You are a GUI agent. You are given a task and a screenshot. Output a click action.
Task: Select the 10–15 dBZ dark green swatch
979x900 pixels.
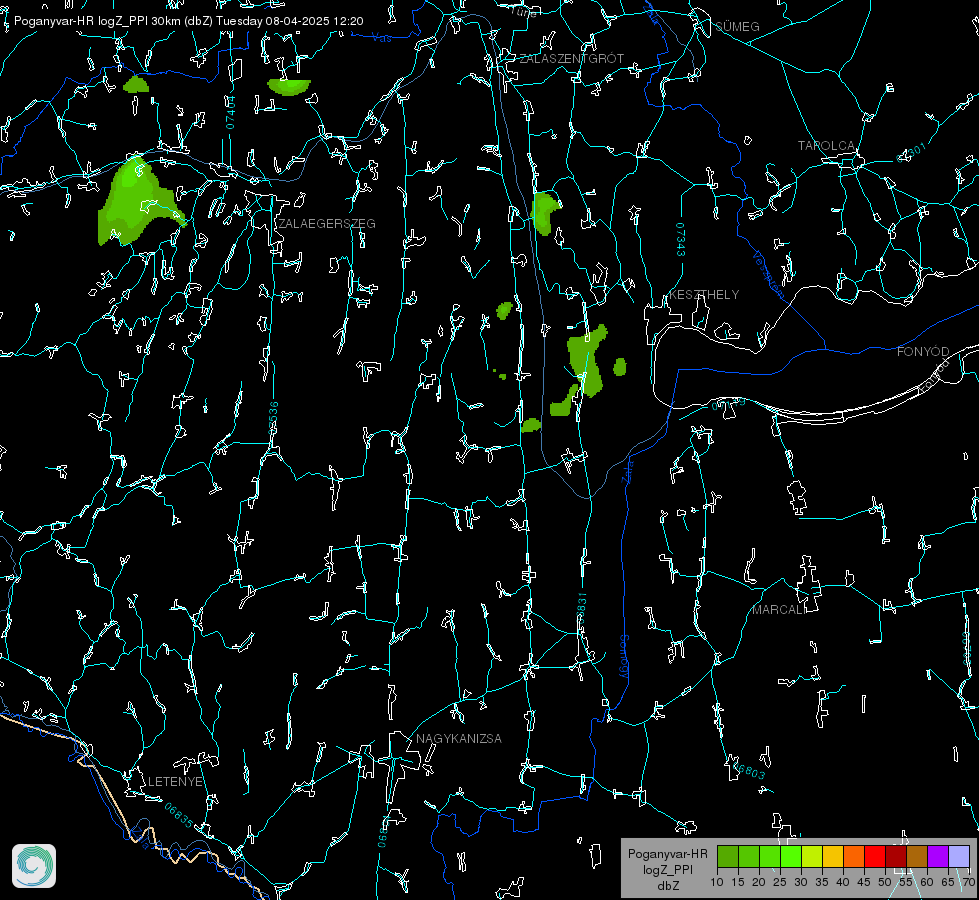point(728,856)
